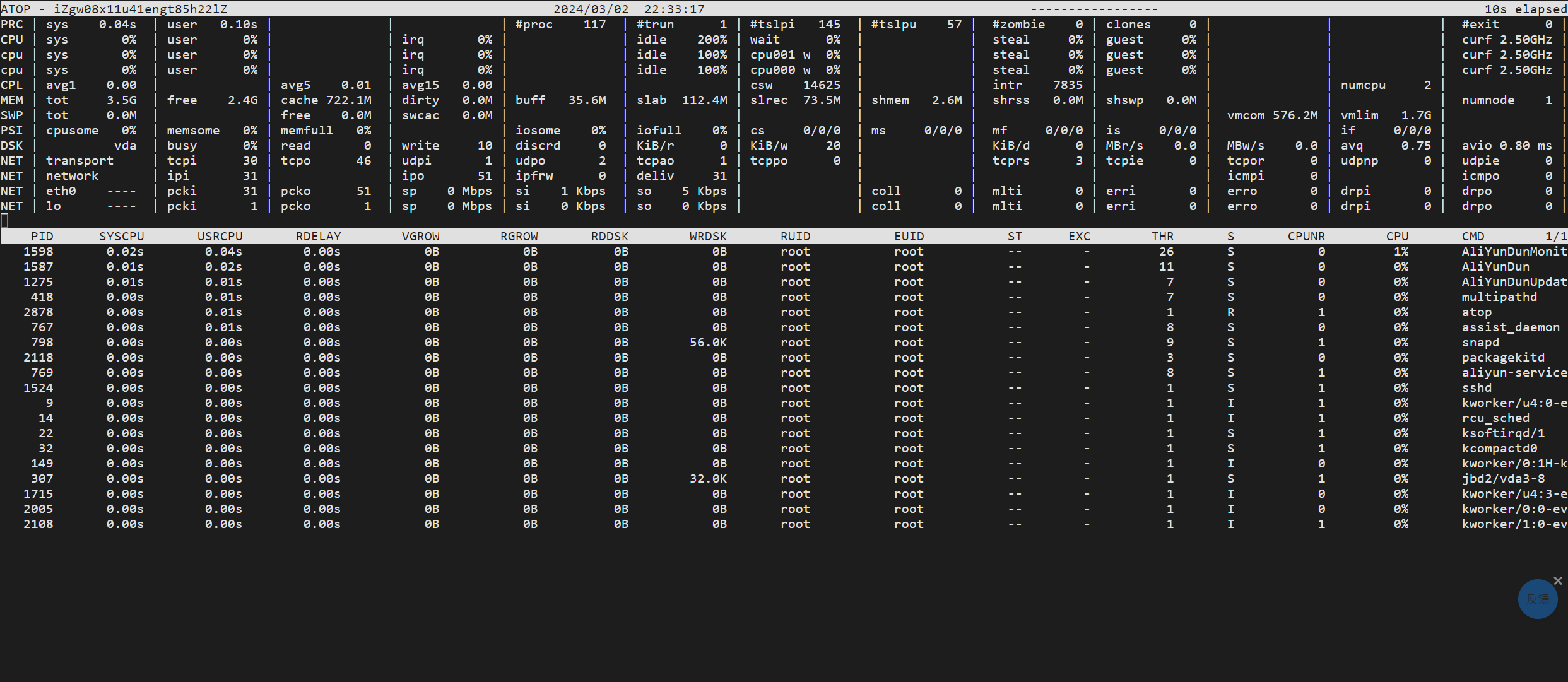Click the WRDSK column header
1568x682 pixels.
tap(707, 236)
